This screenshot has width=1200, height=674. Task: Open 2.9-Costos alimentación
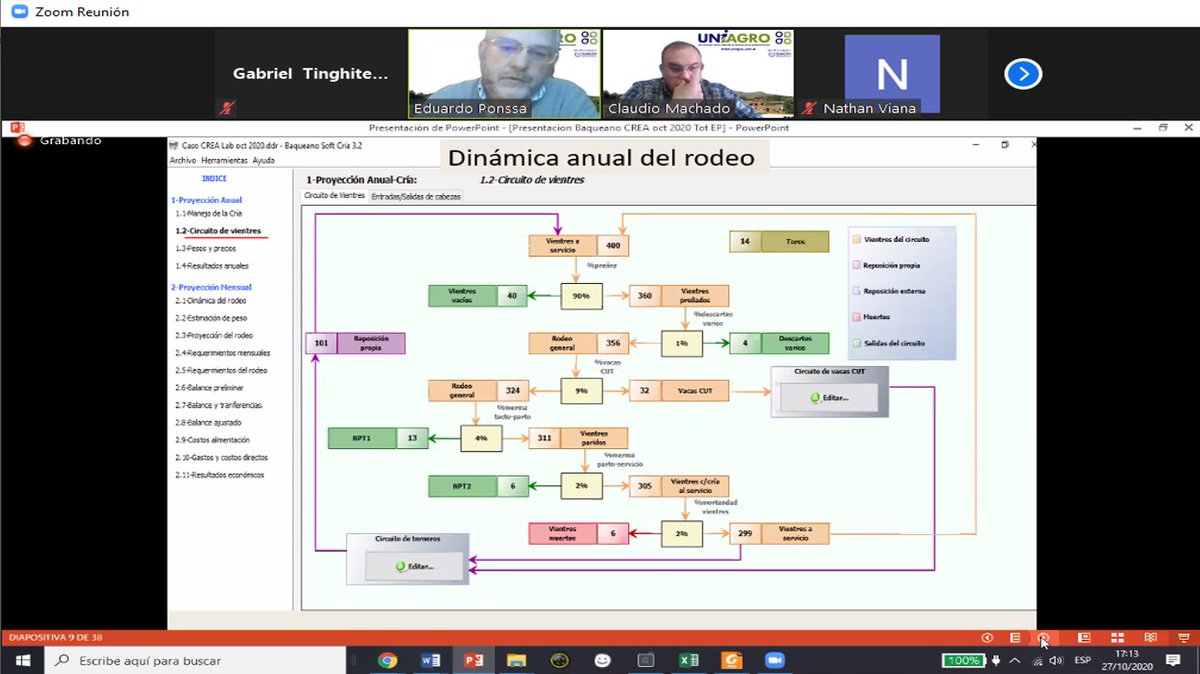click(x=212, y=440)
